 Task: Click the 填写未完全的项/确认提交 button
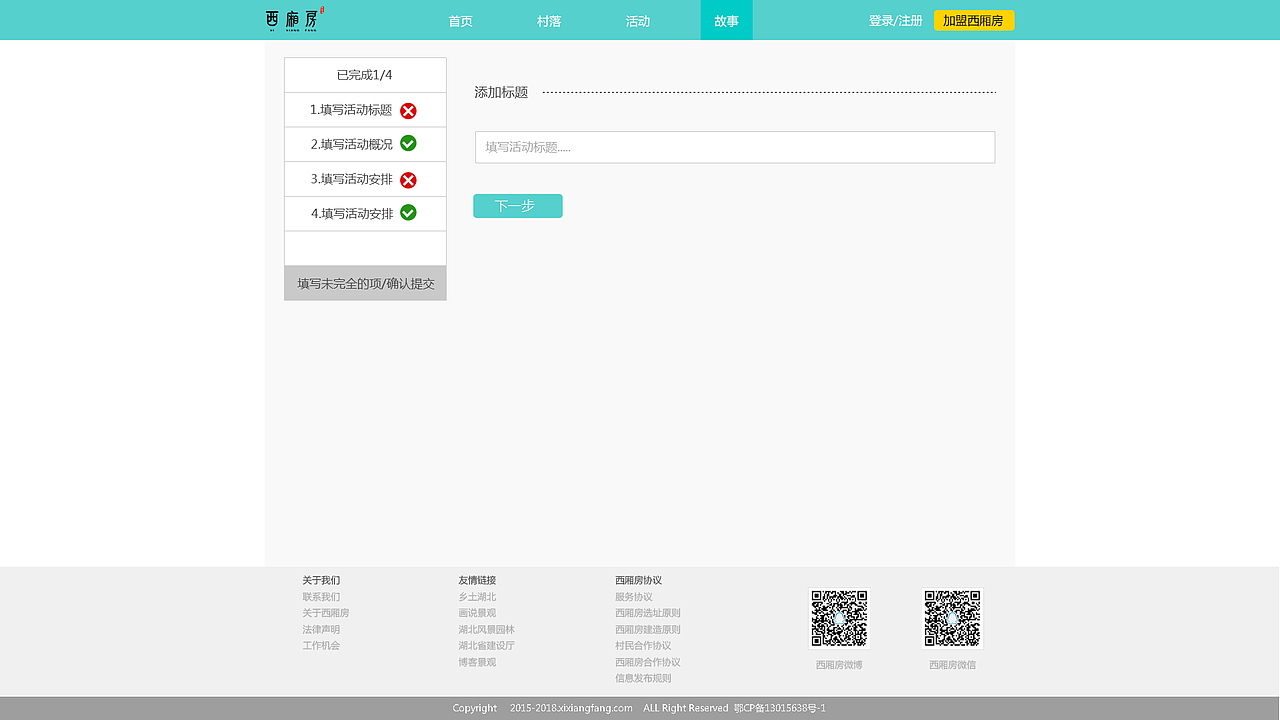click(365, 283)
